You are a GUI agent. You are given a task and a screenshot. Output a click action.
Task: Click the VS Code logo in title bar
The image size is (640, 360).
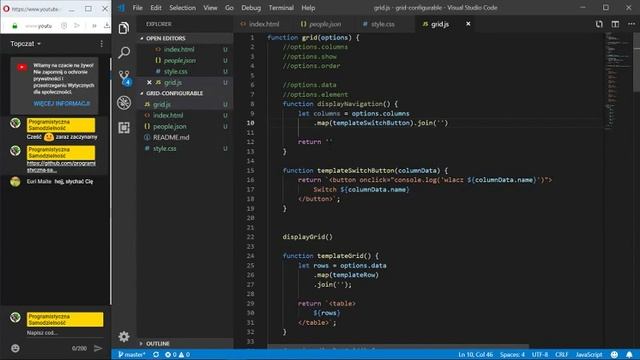pos(122,8)
